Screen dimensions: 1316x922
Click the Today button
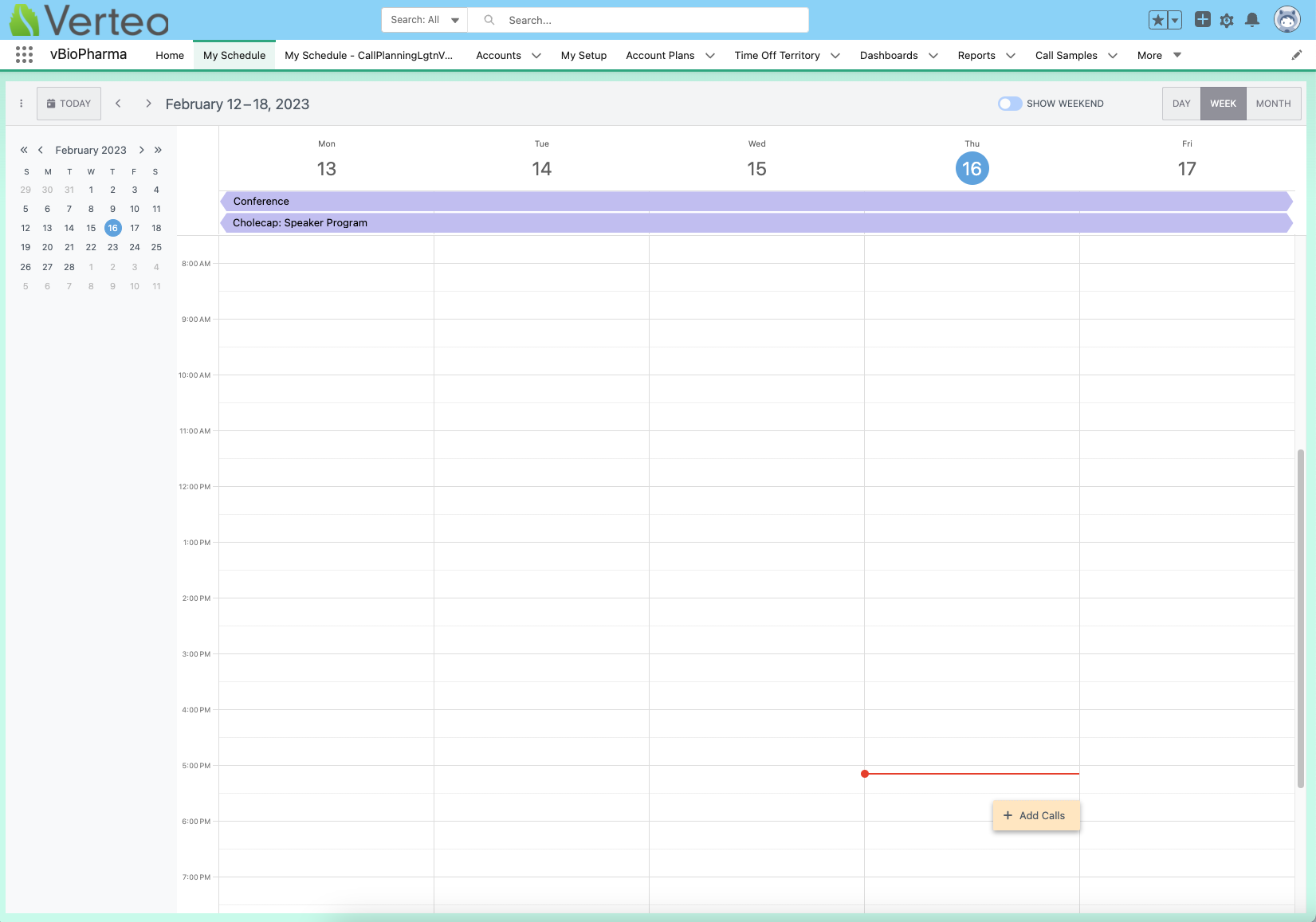pyautogui.click(x=69, y=104)
